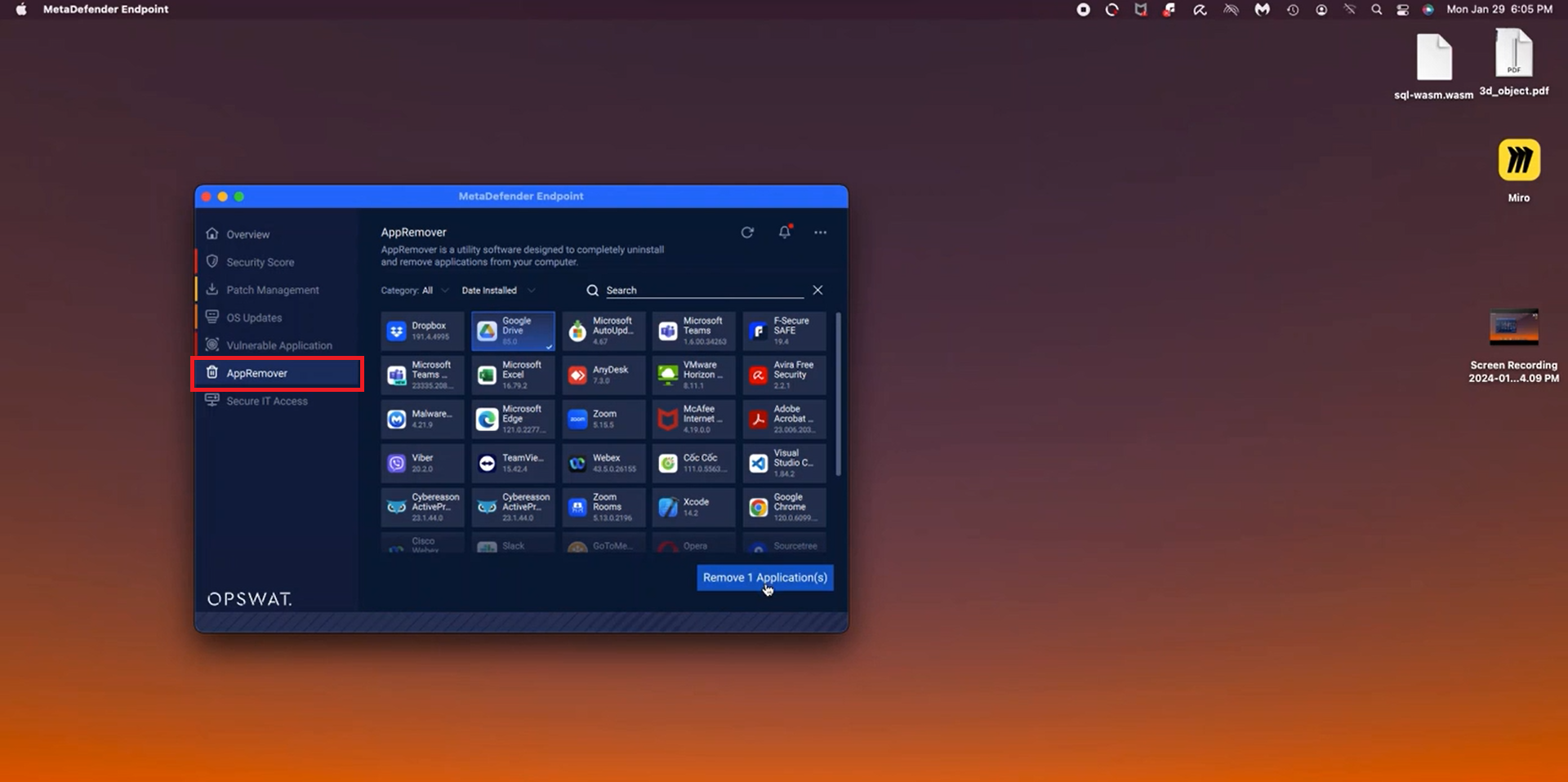Viewport: 1568px width, 782px height.
Task: Click the Cốc Cốc browser icon
Action: 668,464
